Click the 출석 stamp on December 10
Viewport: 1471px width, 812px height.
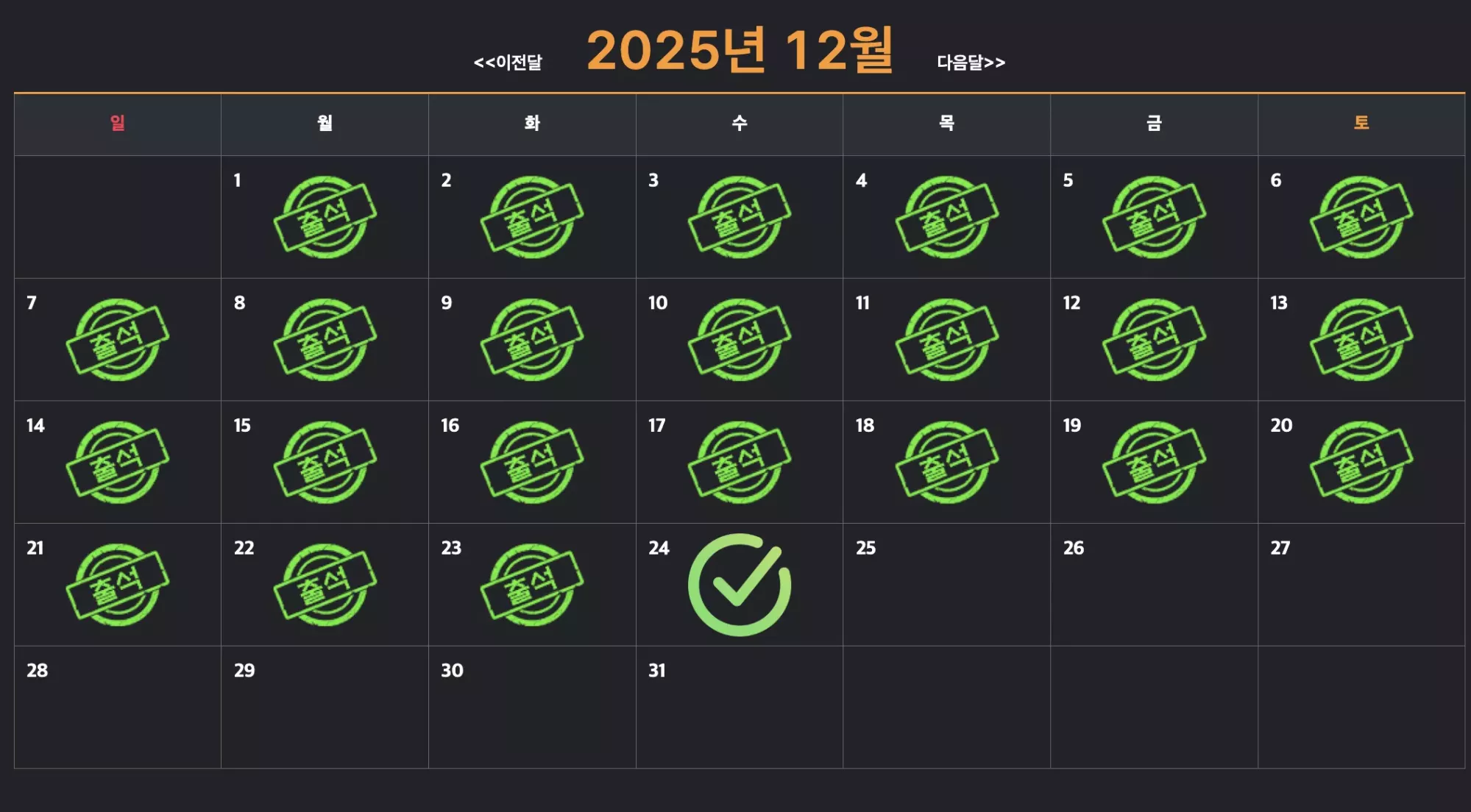pyautogui.click(x=740, y=340)
